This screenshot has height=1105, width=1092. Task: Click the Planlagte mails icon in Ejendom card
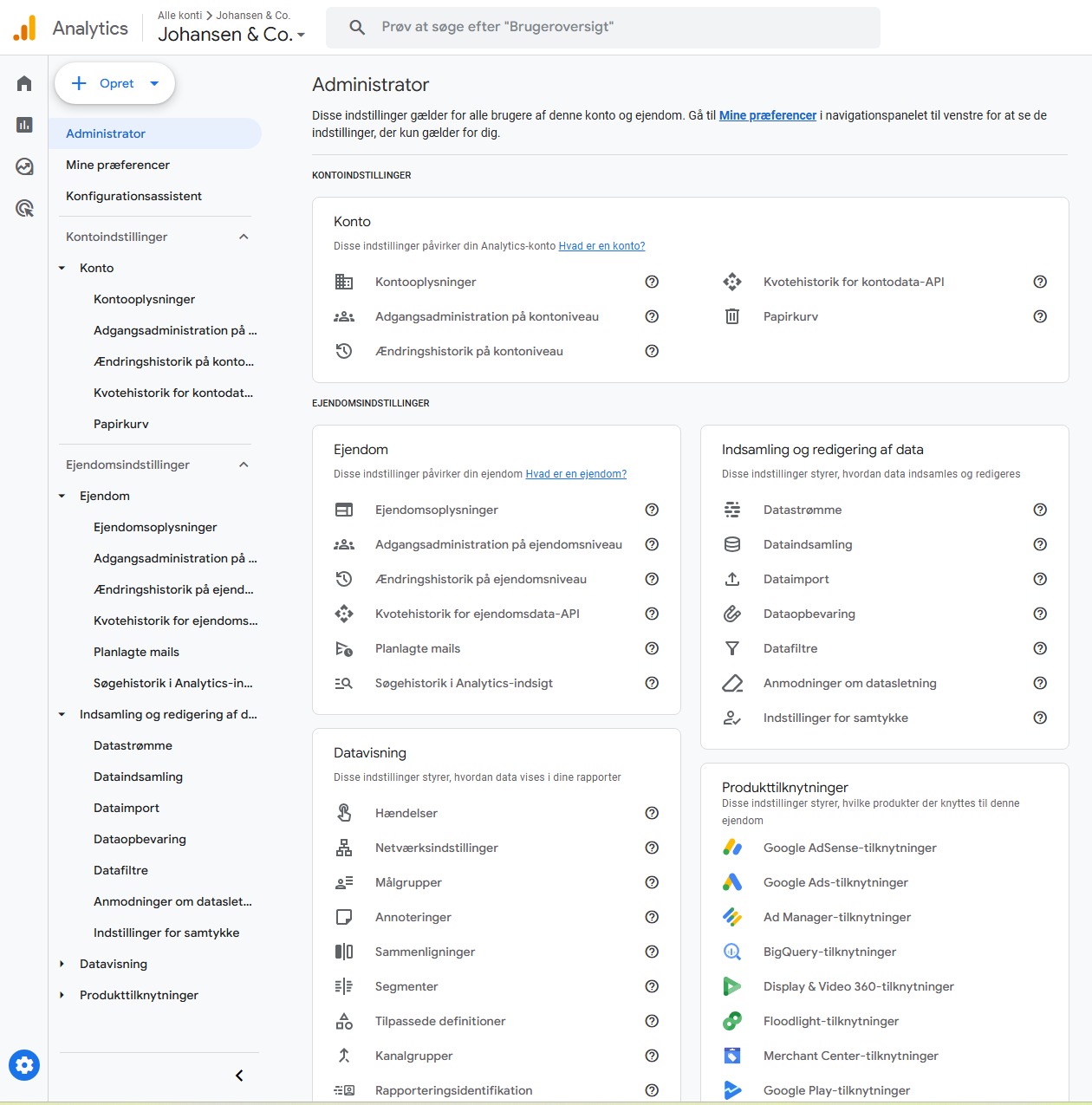(344, 648)
